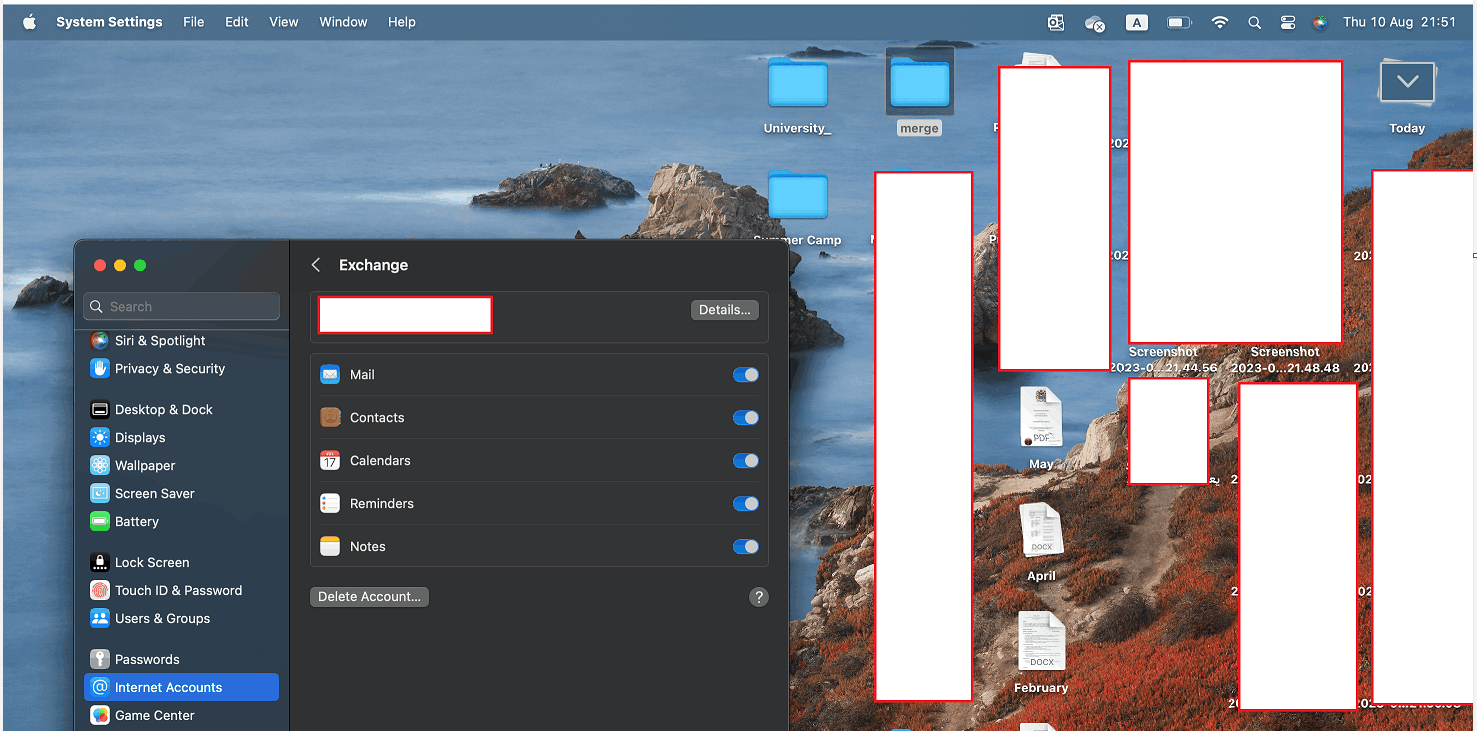Image resolution: width=1477 pixels, height=731 pixels.
Task: Open System Settings application menu
Action: pos(109,22)
